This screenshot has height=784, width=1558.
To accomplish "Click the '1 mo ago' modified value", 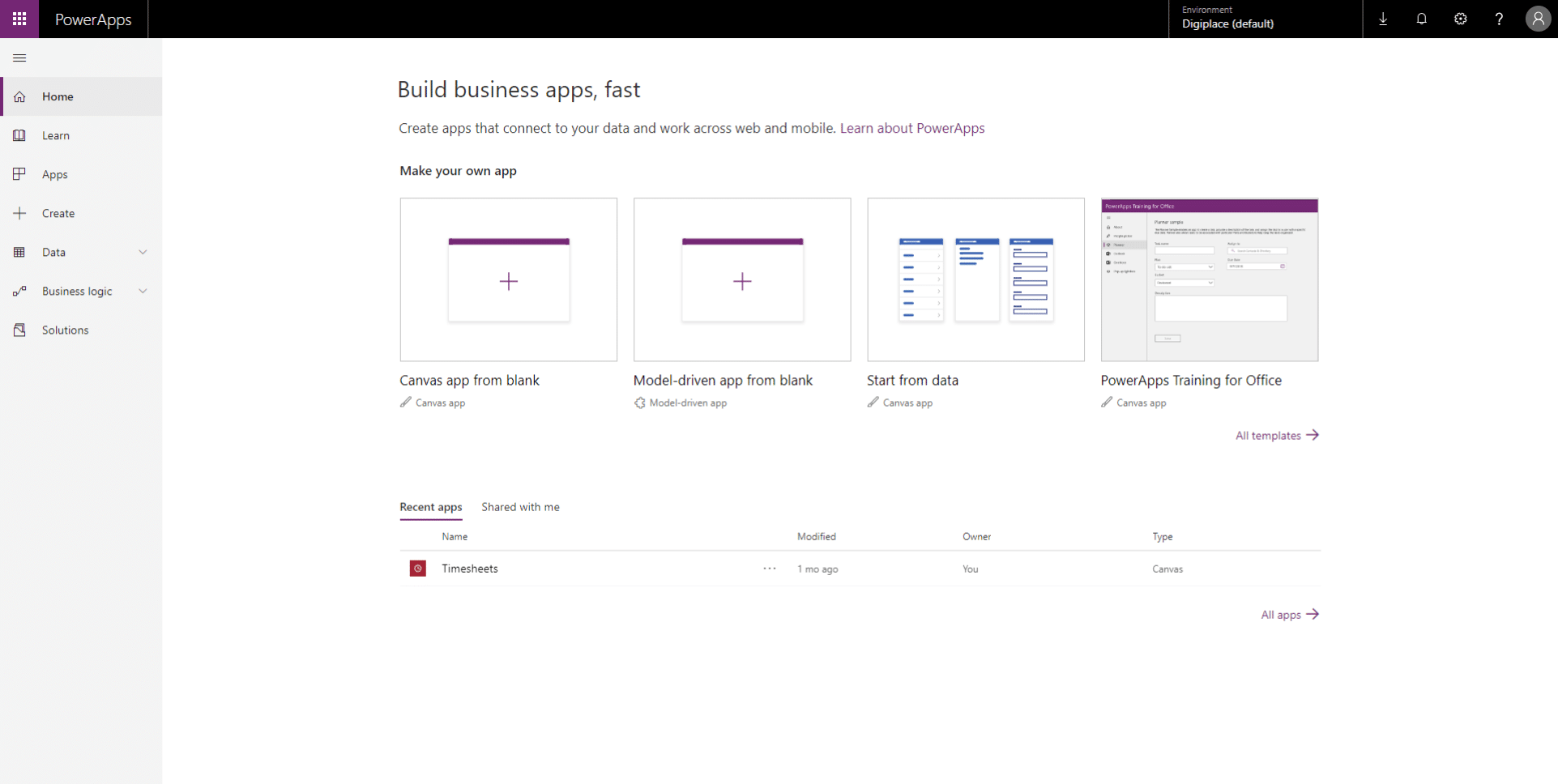I will click(x=817, y=569).
